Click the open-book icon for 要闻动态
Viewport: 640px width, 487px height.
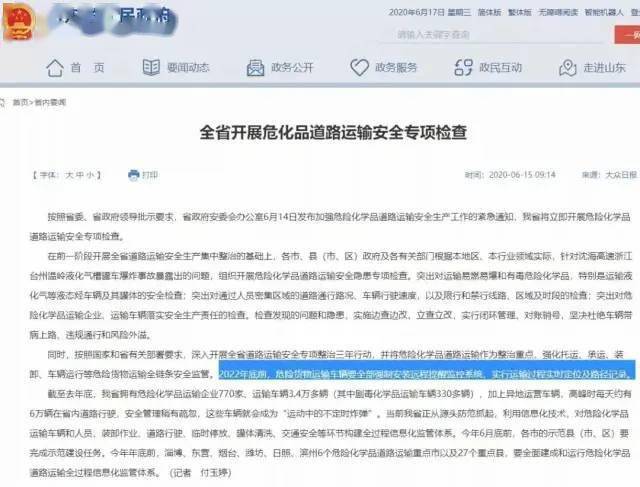[x=151, y=67]
